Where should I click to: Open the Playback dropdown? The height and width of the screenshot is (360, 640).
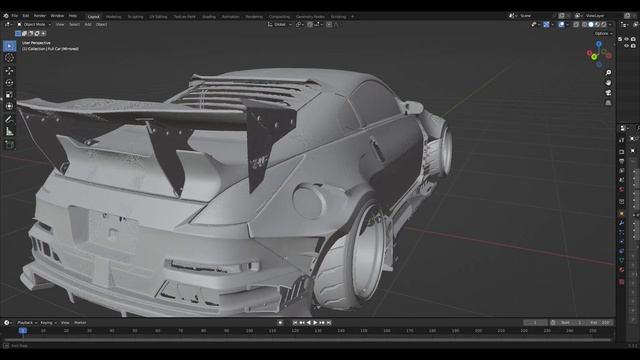tap(27, 322)
